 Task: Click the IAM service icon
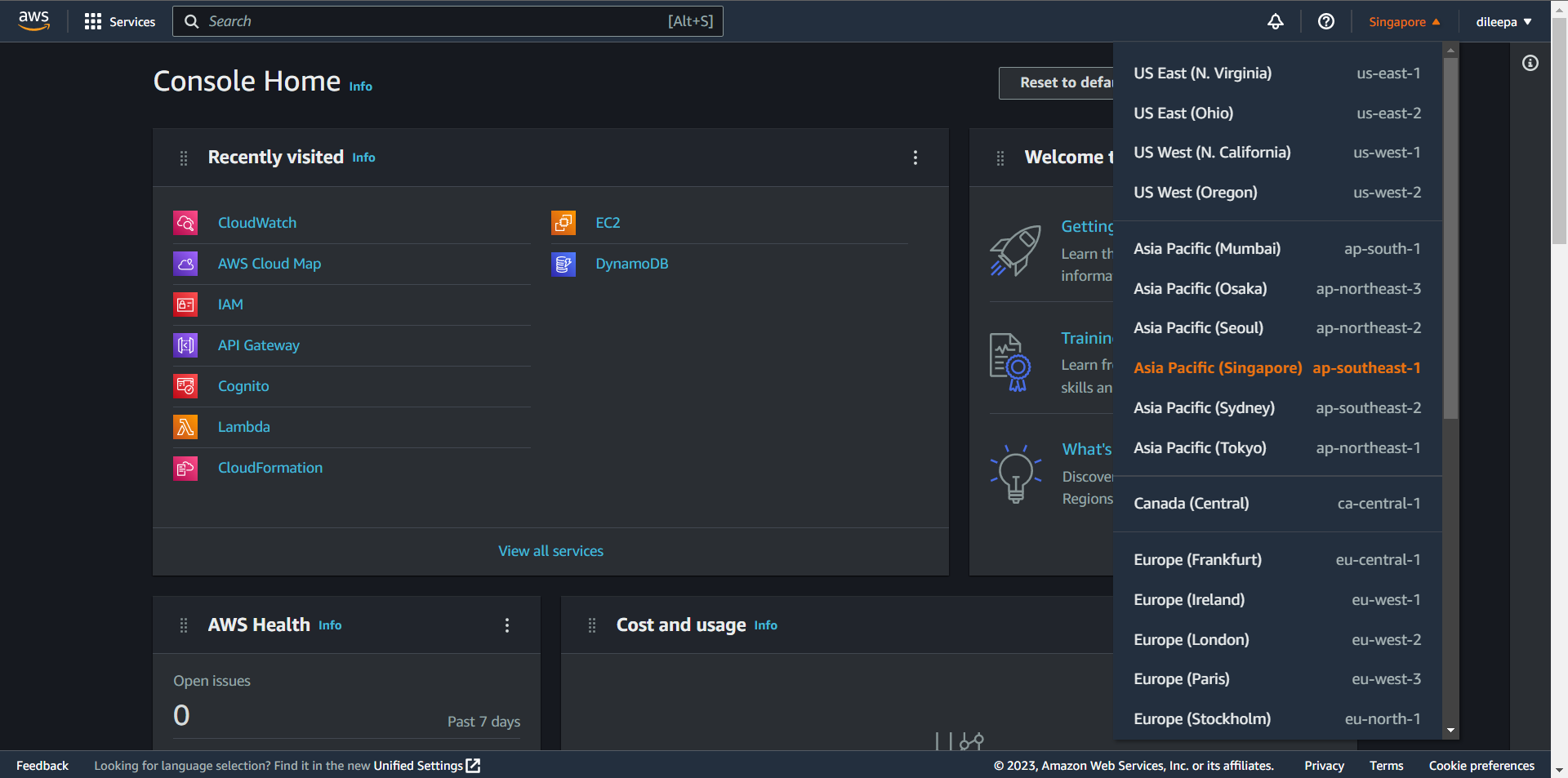(x=185, y=305)
